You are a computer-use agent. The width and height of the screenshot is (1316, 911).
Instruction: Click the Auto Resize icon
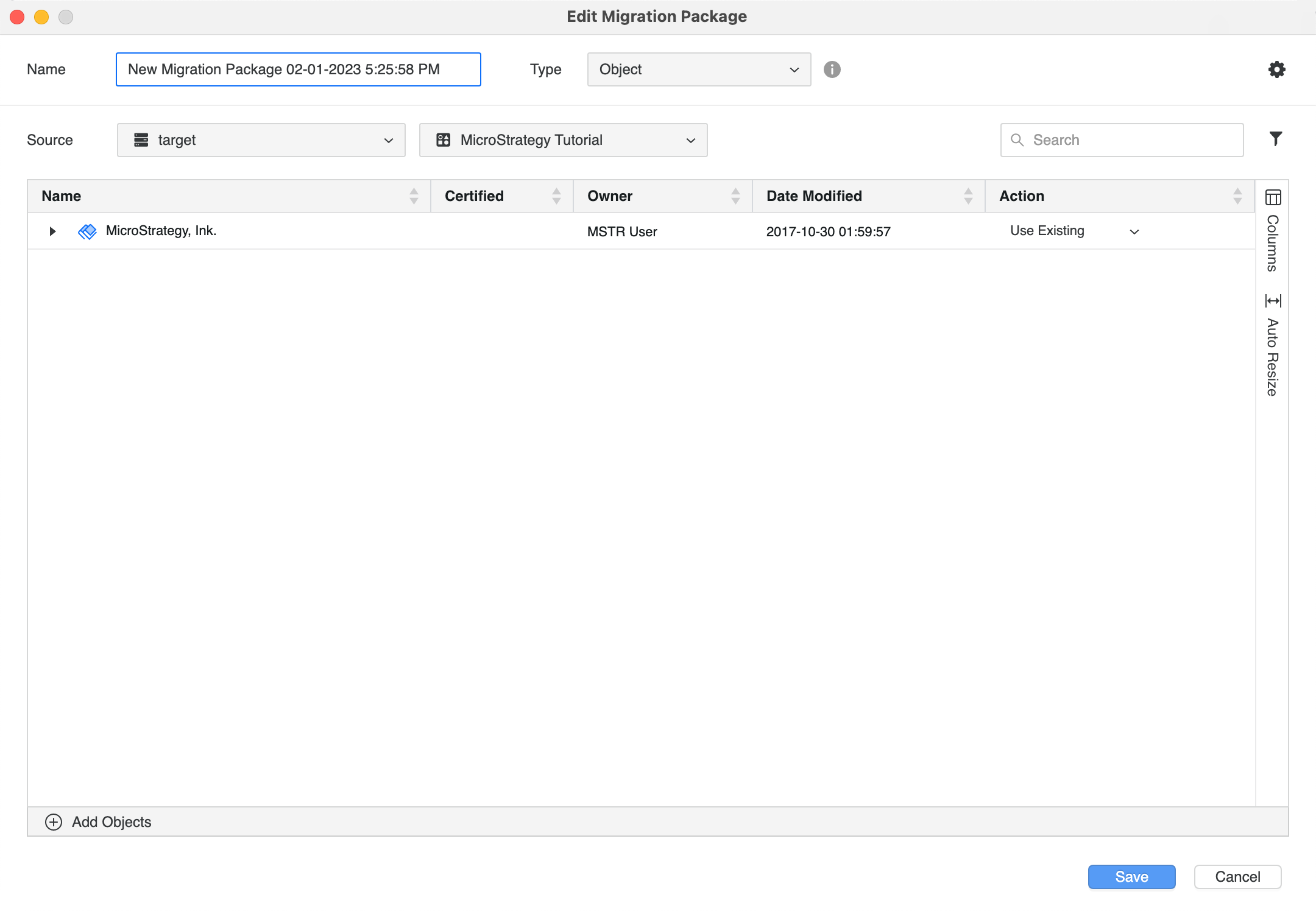(x=1273, y=301)
